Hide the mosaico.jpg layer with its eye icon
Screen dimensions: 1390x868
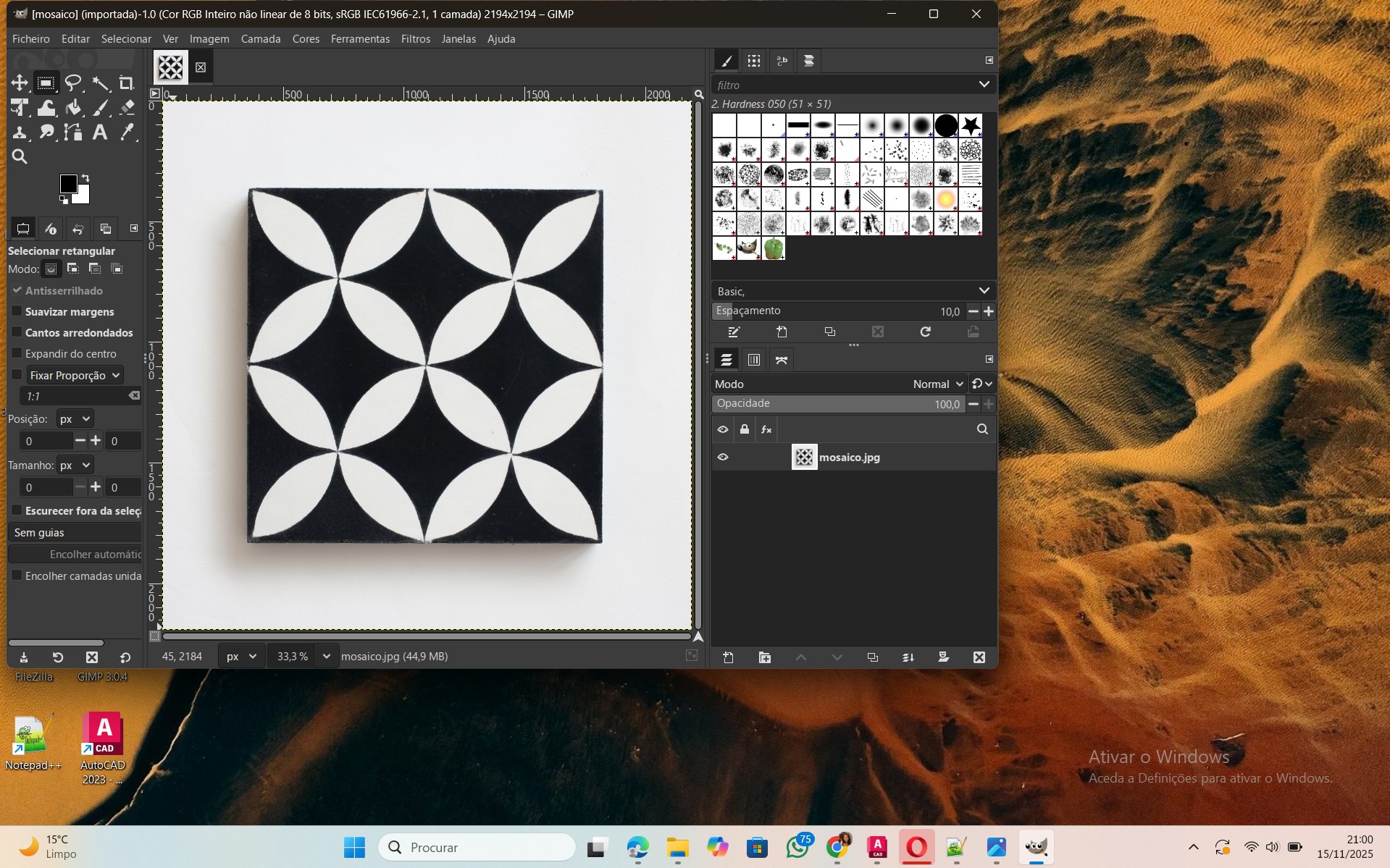(723, 457)
